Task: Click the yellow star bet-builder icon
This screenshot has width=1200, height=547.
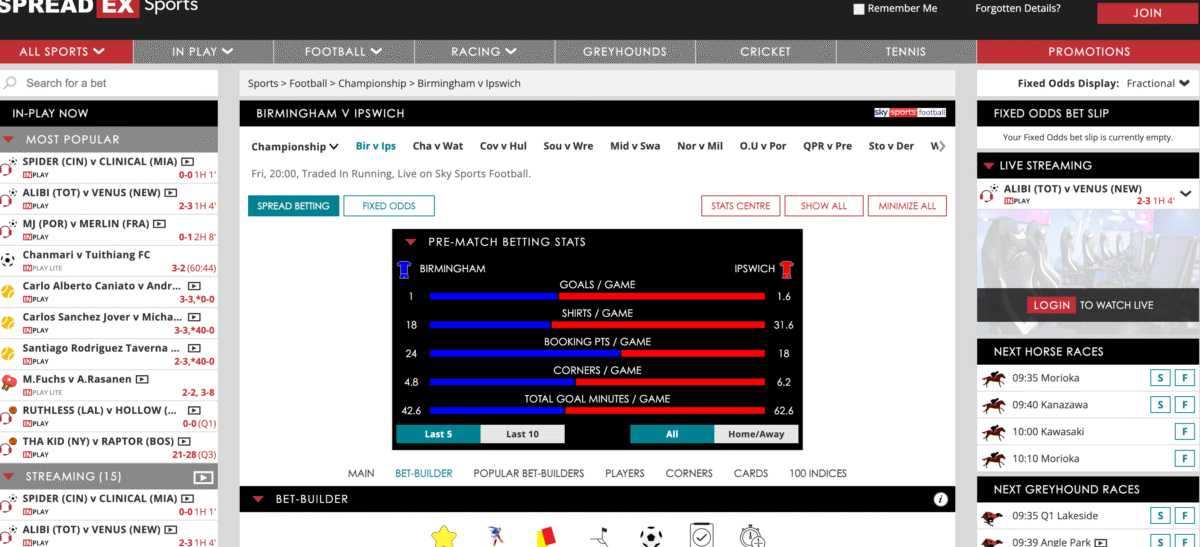Action: pyautogui.click(x=444, y=536)
